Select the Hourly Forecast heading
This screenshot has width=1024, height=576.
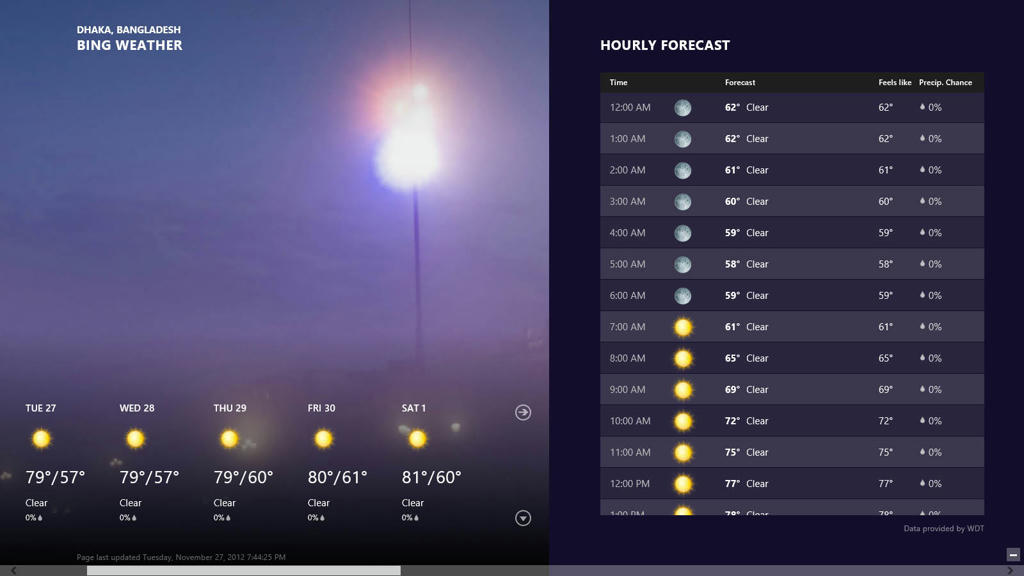(x=665, y=45)
